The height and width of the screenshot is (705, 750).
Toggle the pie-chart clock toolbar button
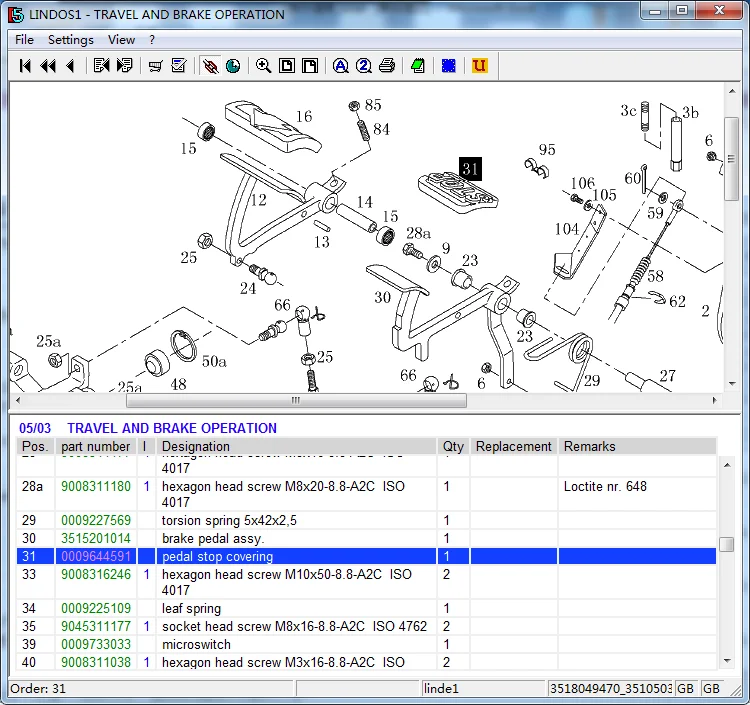(233, 66)
